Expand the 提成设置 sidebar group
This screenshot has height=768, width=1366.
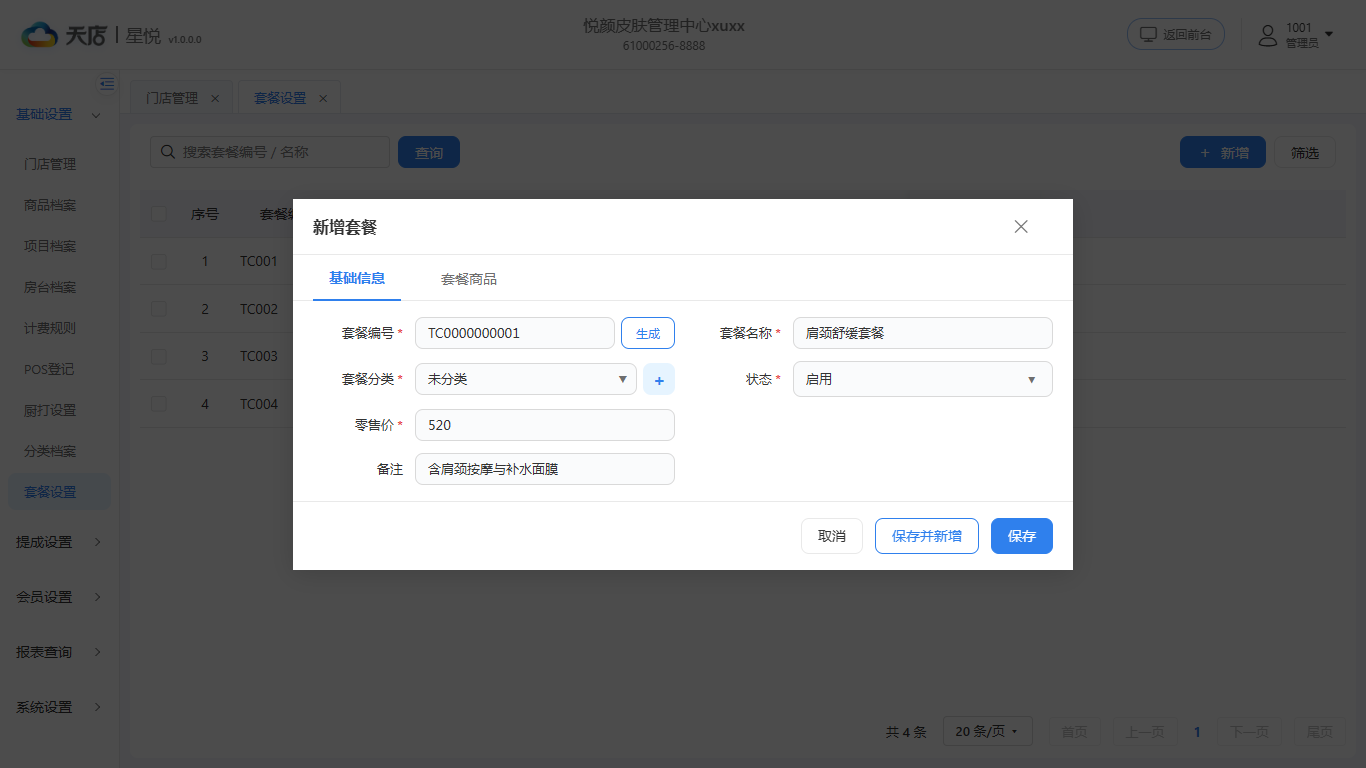[58, 542]
